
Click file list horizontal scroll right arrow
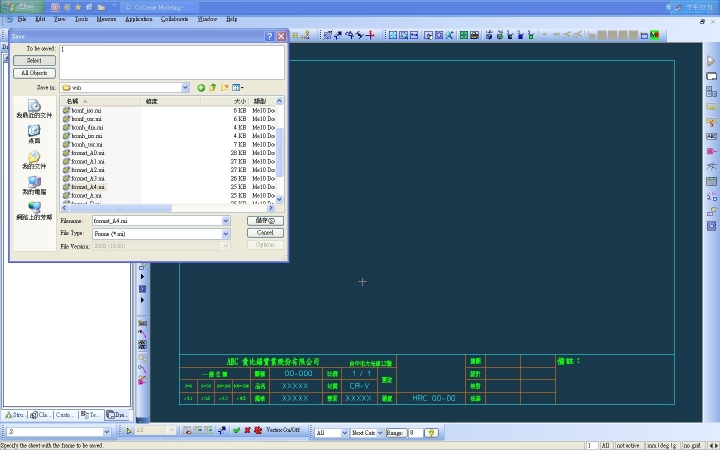click(x=270, y=208)
